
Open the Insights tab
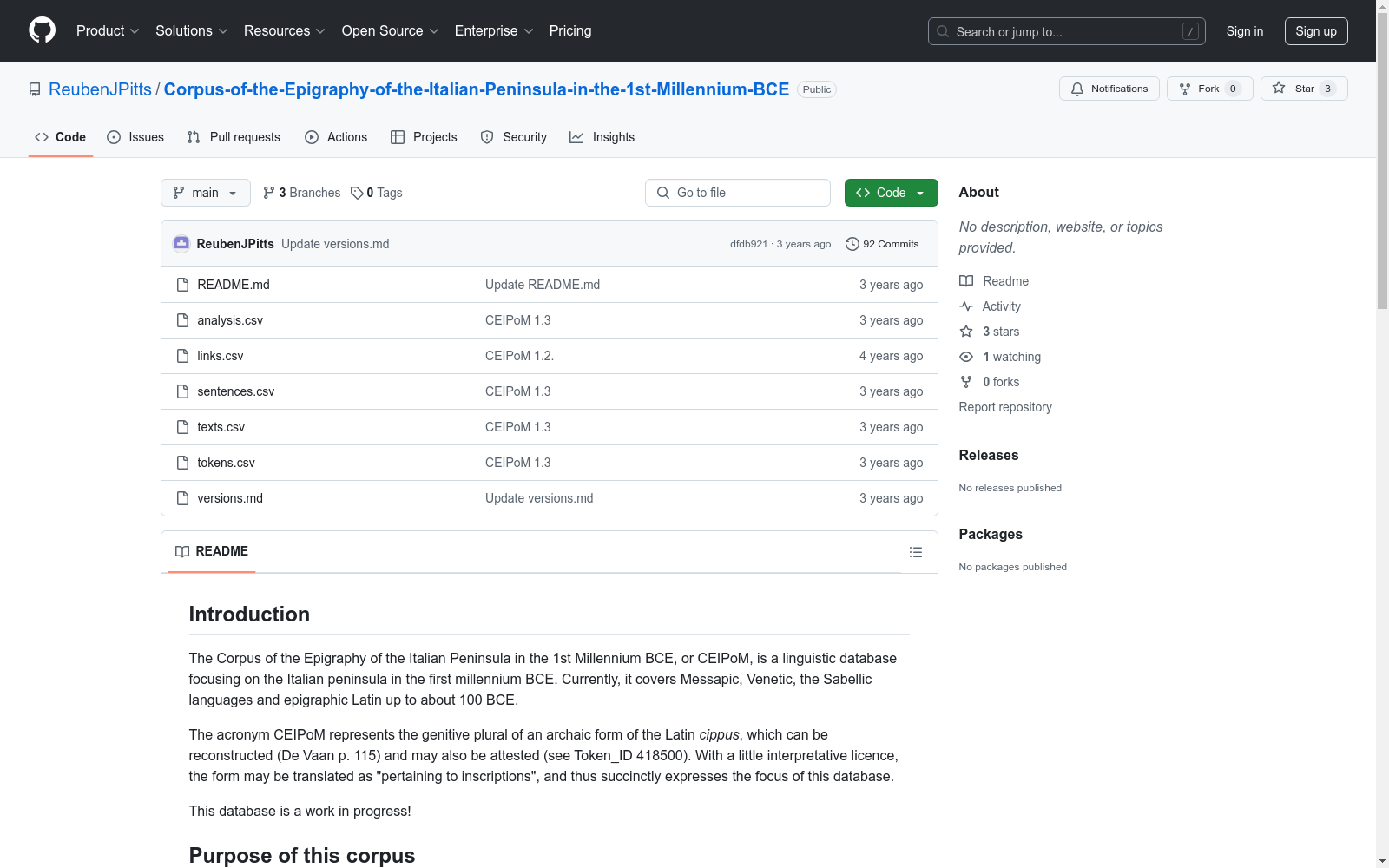tap(602, 137)
